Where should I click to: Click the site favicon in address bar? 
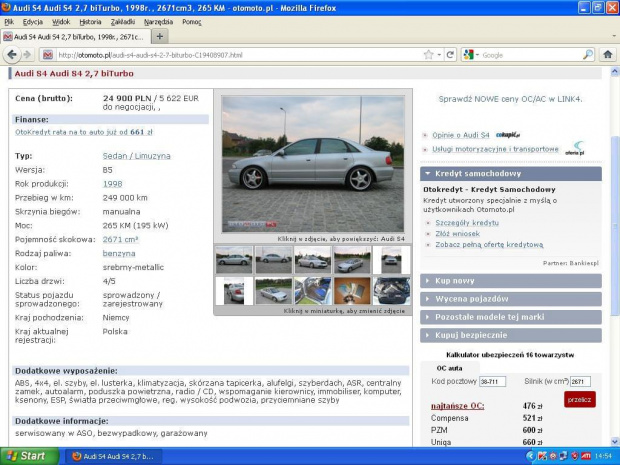click(48, 55)
